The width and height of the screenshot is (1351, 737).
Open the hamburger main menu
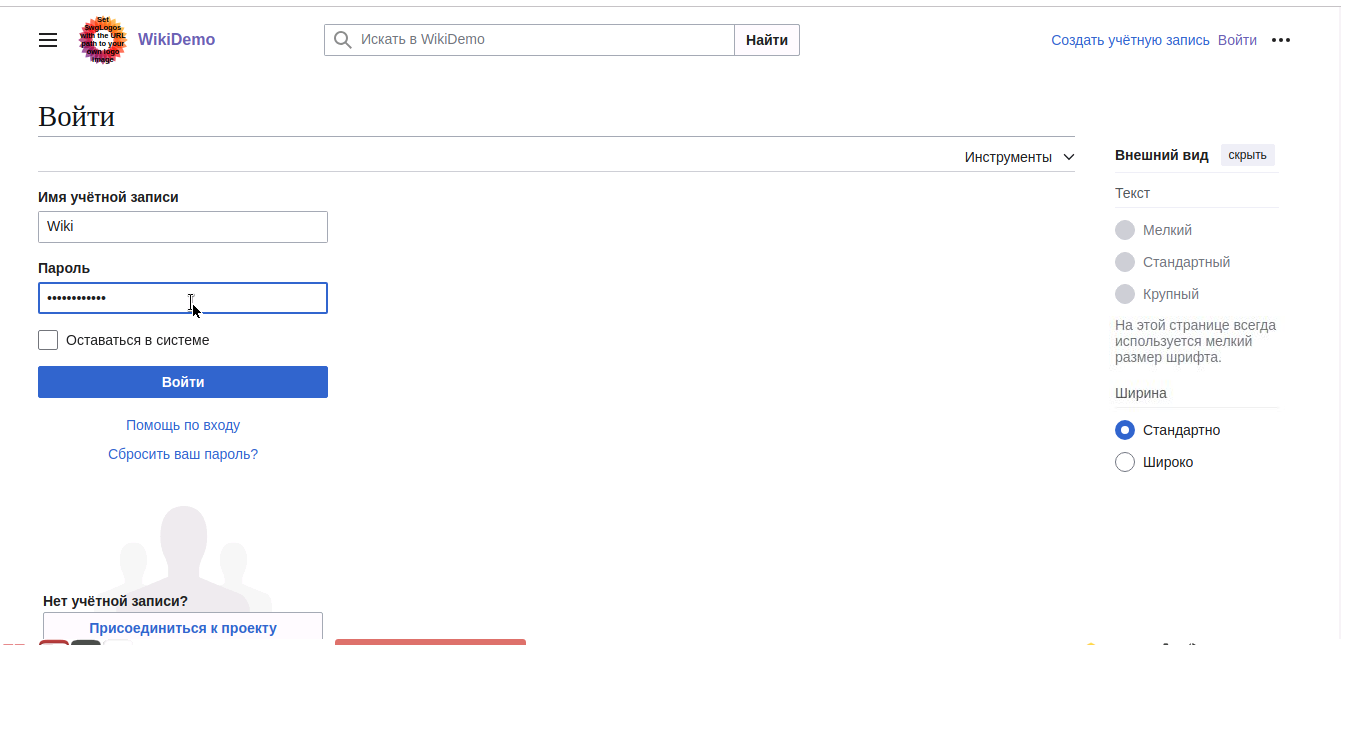[48, 40]
